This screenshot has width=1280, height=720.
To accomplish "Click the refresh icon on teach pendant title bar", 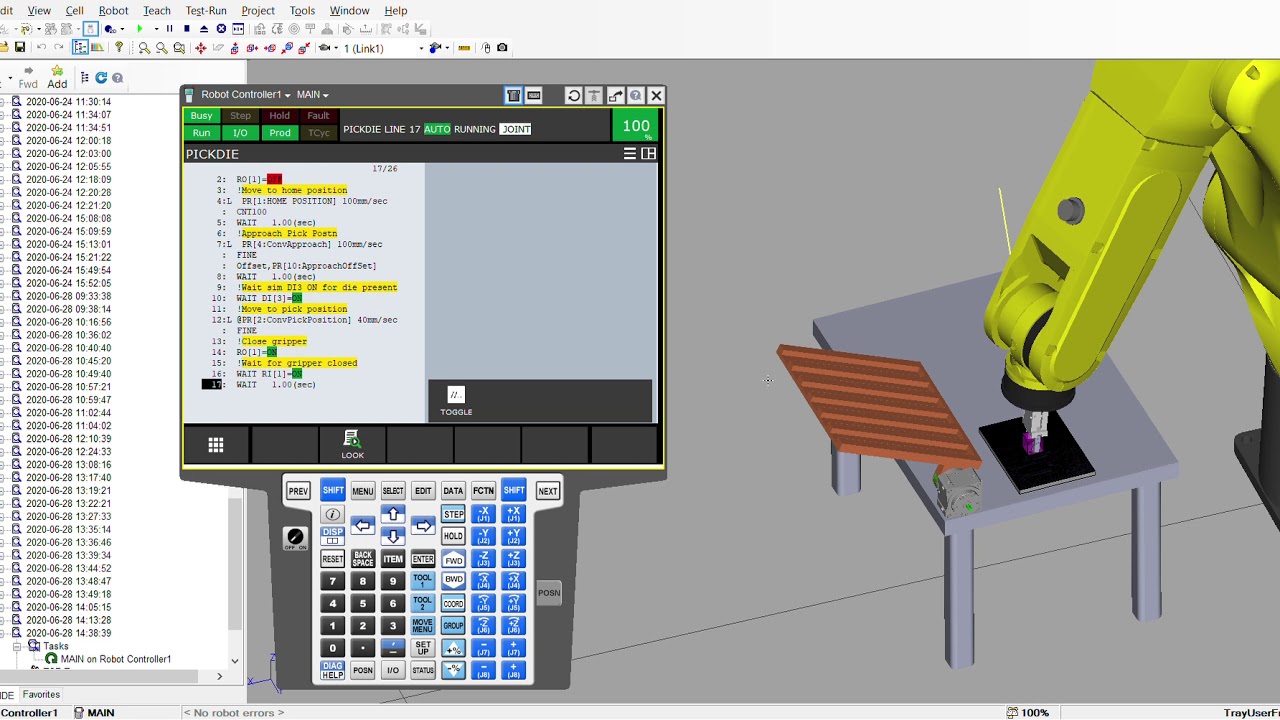I will [574, 95].
